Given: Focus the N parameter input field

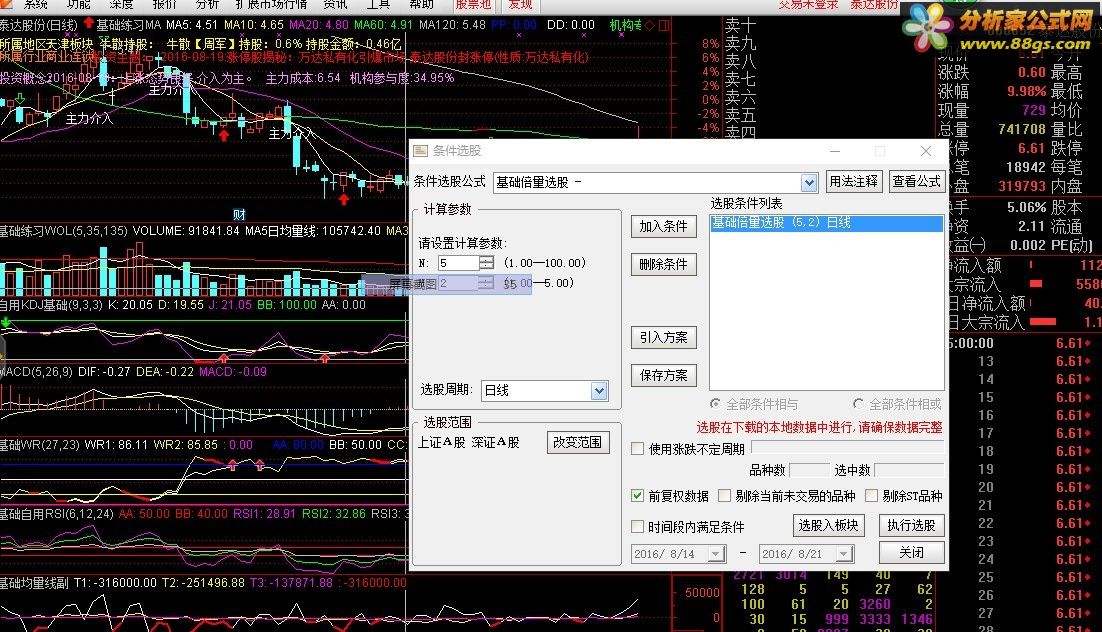Looking at the screenshot, I should tap(458, 263).
